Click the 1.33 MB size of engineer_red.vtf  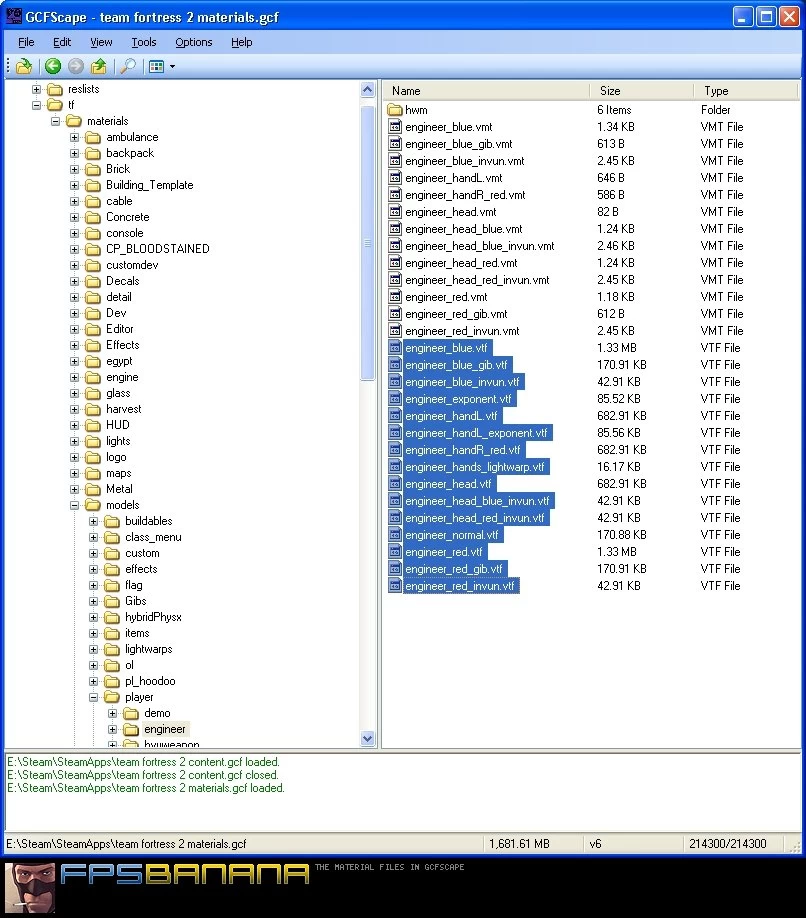(x=616, y=552)
